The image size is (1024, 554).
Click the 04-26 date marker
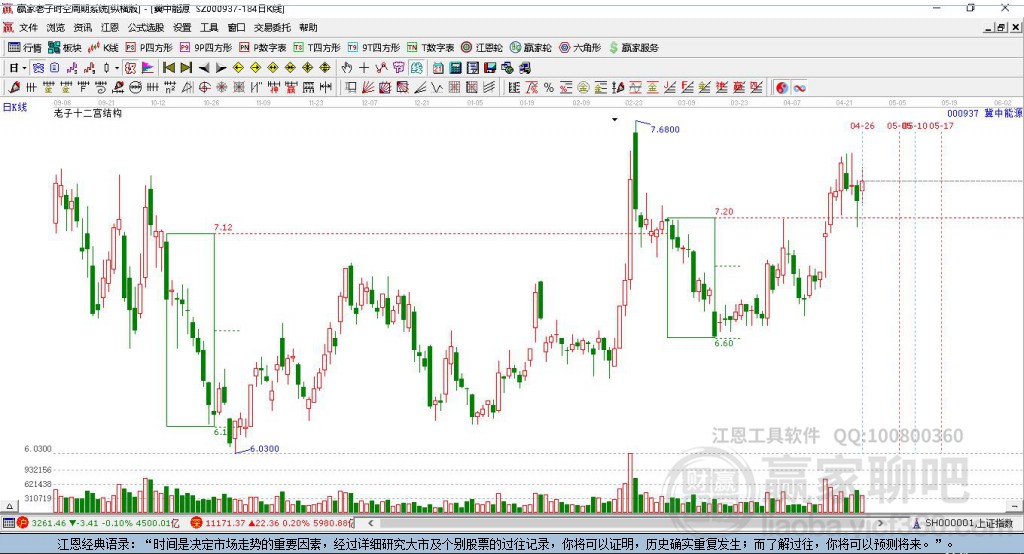click(x=862, y=125)
